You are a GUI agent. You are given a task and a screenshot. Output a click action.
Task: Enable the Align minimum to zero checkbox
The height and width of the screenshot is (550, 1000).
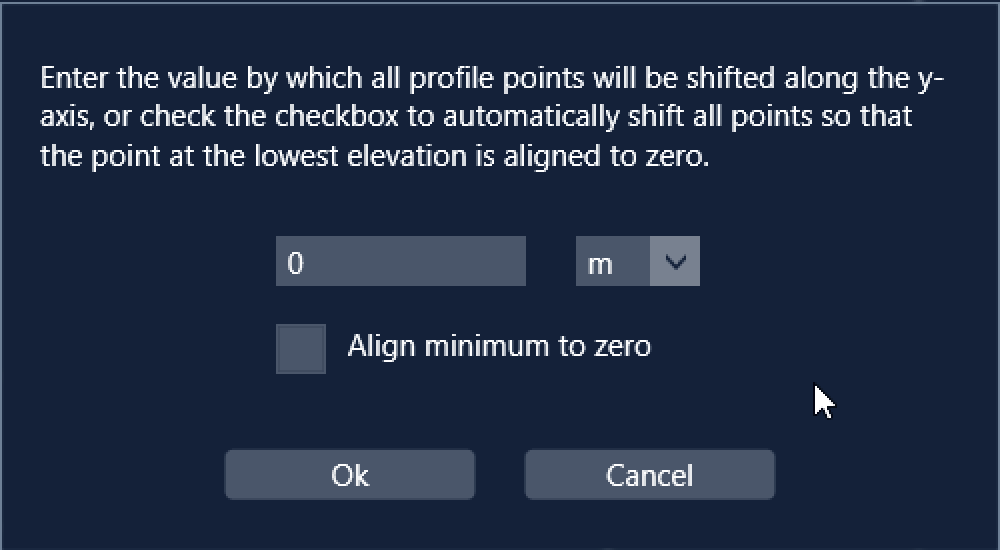(300, 348)
